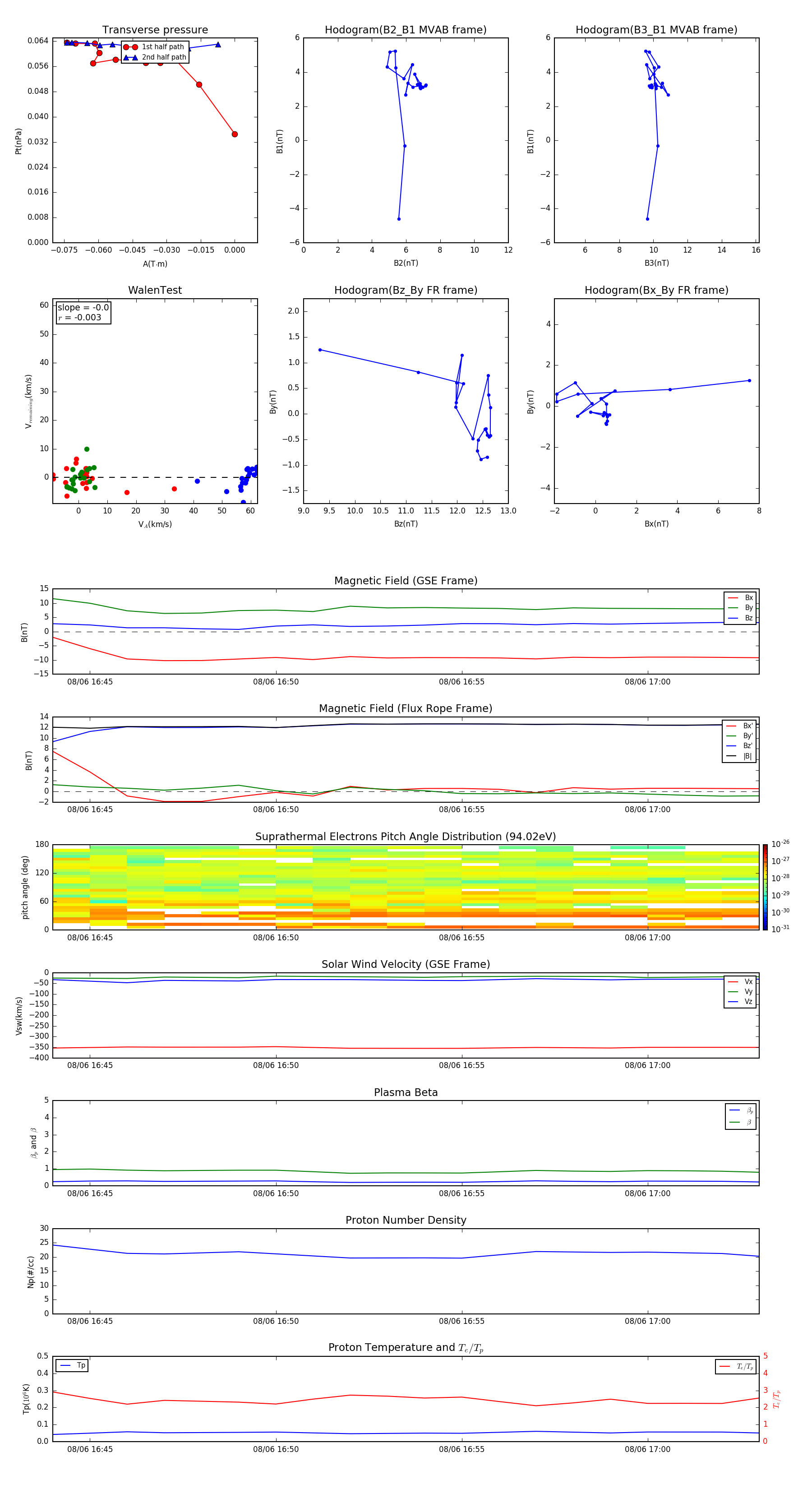Click 'Vx' in solar wind legend
Screen dimensions: 812x1489
[x=741, y=981]
